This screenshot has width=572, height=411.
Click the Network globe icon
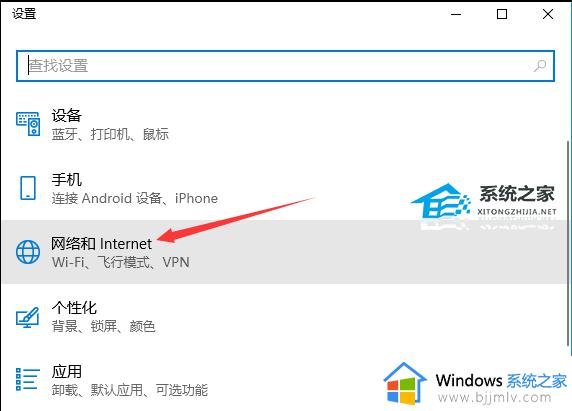point(28,252)
